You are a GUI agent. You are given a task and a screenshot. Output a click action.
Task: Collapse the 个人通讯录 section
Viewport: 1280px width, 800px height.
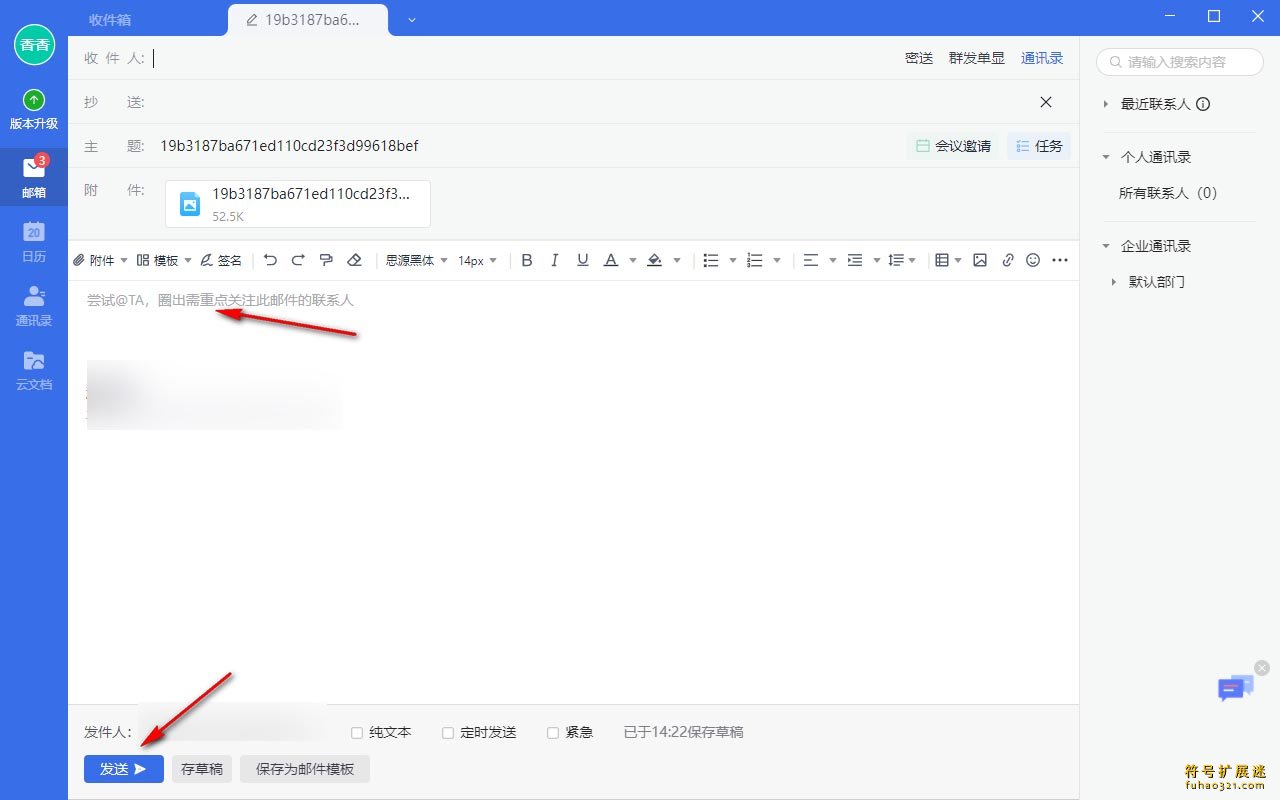coord(1106,157)
